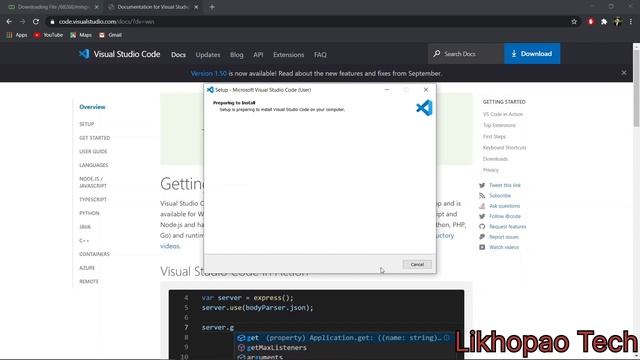This screenshot has width=640, height=360.
Task: Select Overview in docs sidebar
Action: pyautogui.click(x=92, y=107)
